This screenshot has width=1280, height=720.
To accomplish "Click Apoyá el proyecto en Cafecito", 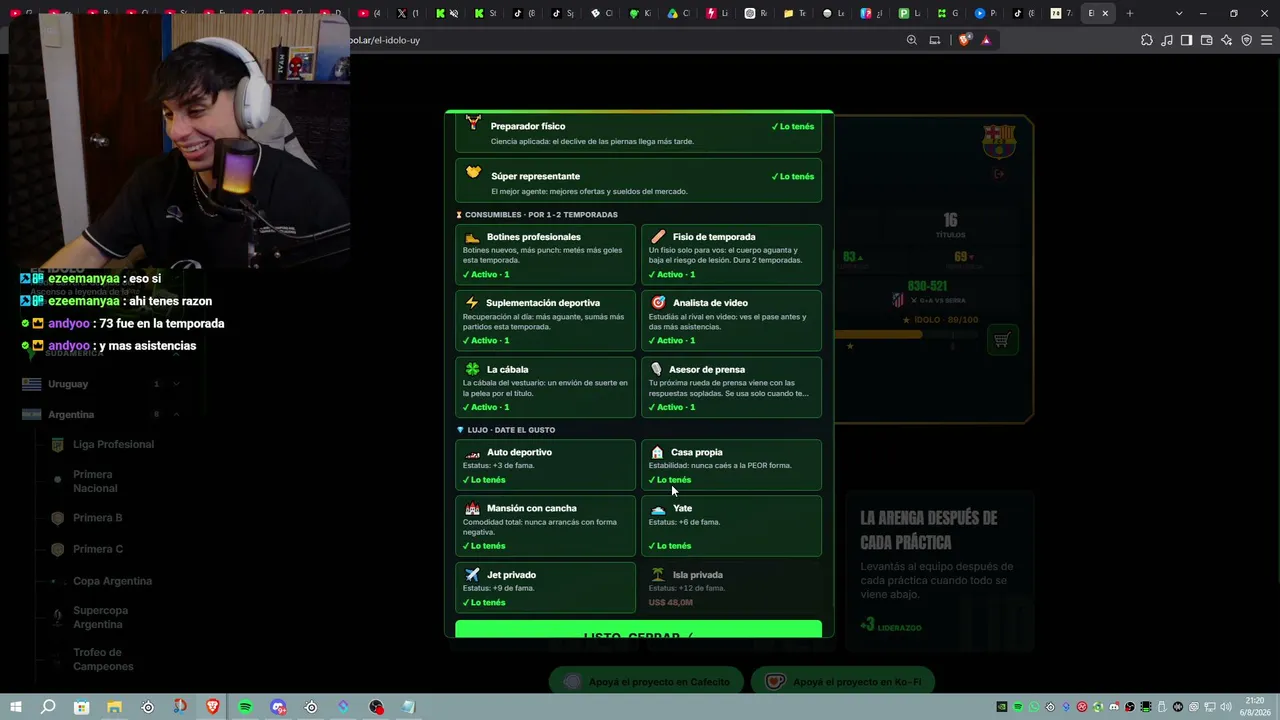I will coord(646,682).
